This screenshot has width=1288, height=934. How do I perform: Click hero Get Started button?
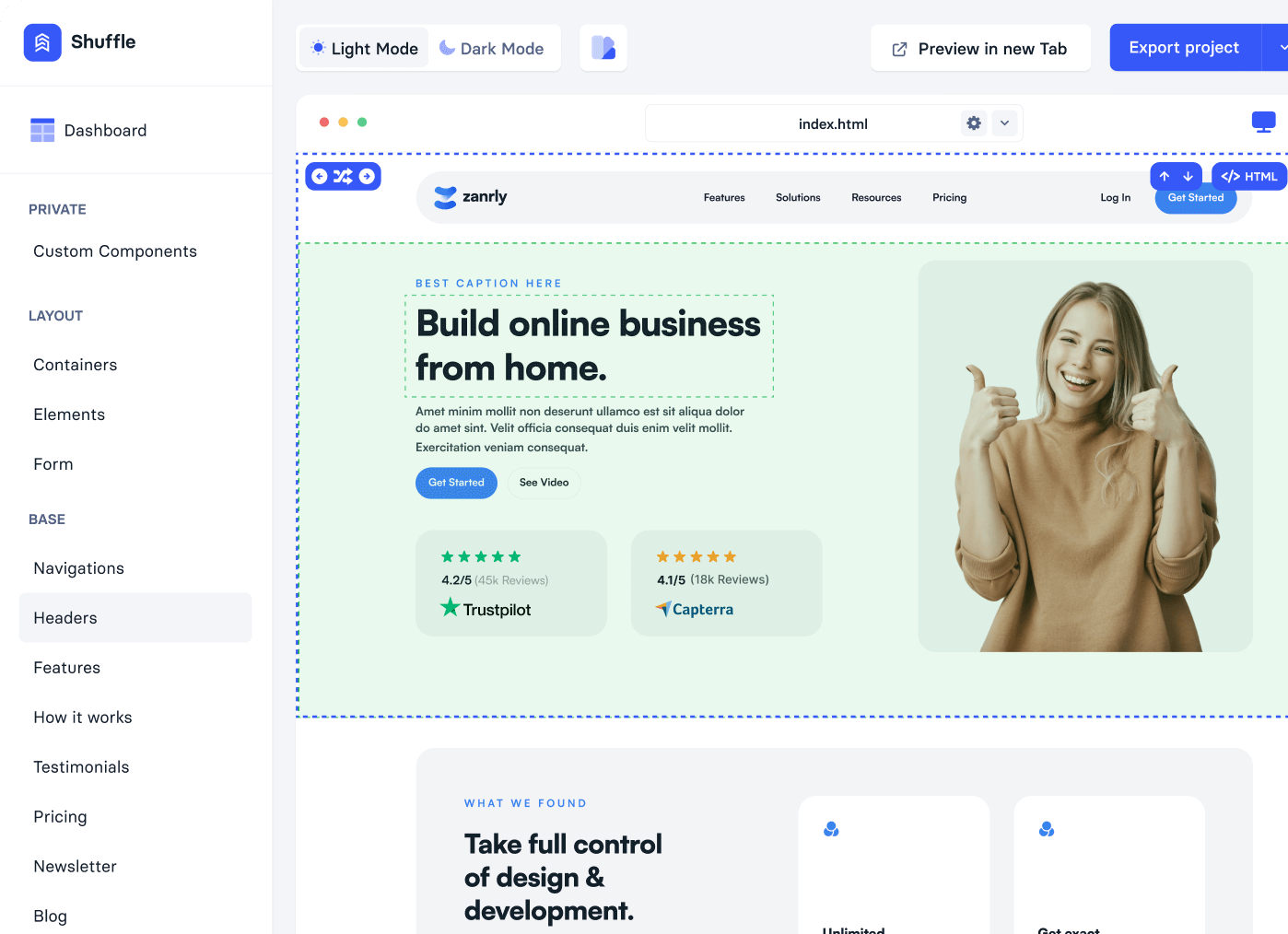pos(456,483)
